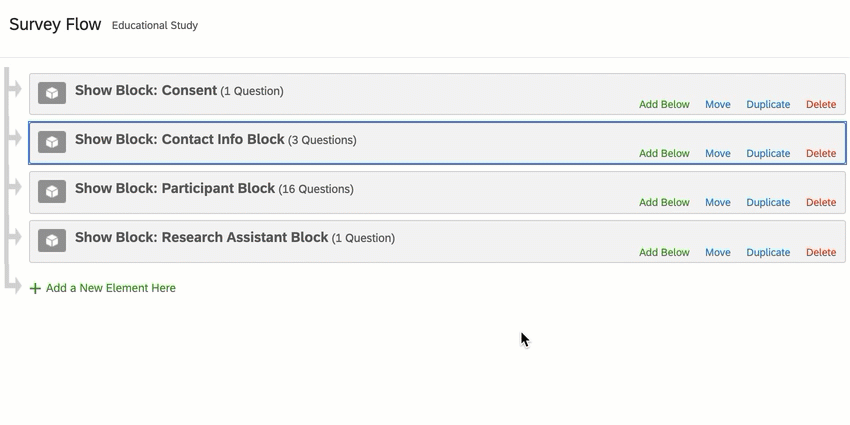Click the green plus icon
The height and width of the screenshot is (425, 850).
35,288
